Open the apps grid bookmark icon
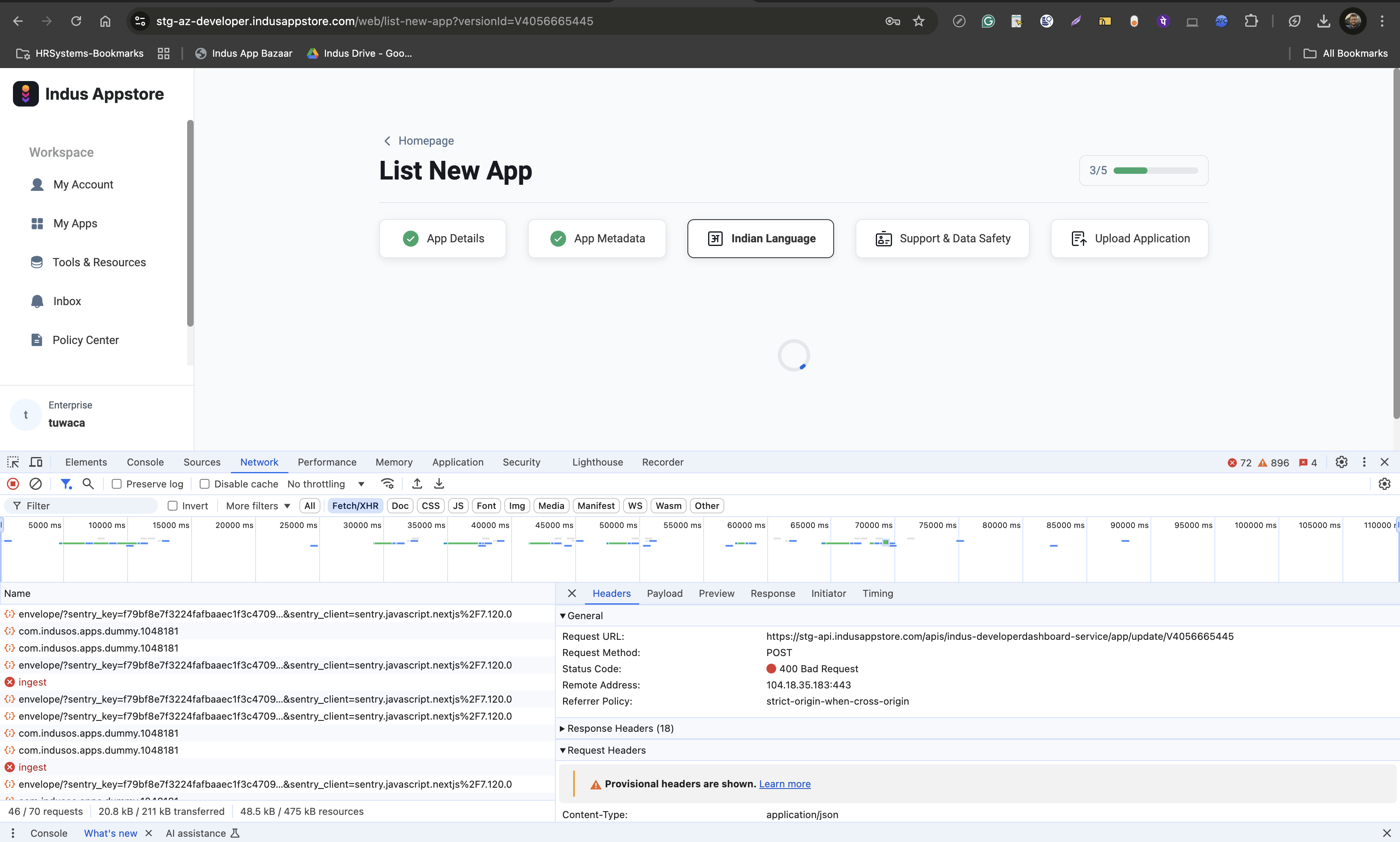1400x842 pixels. click(x=163, y=53)
